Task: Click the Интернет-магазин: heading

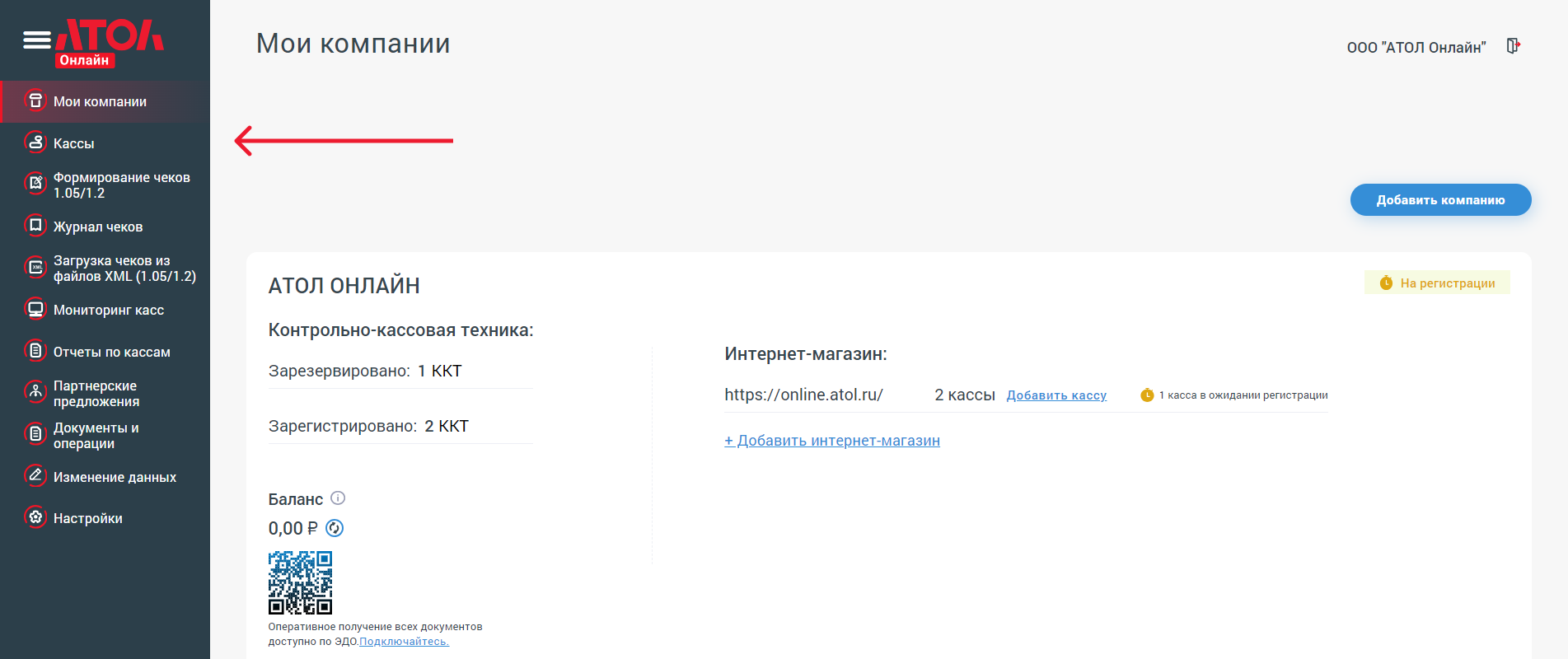Action: click(806, 354)
